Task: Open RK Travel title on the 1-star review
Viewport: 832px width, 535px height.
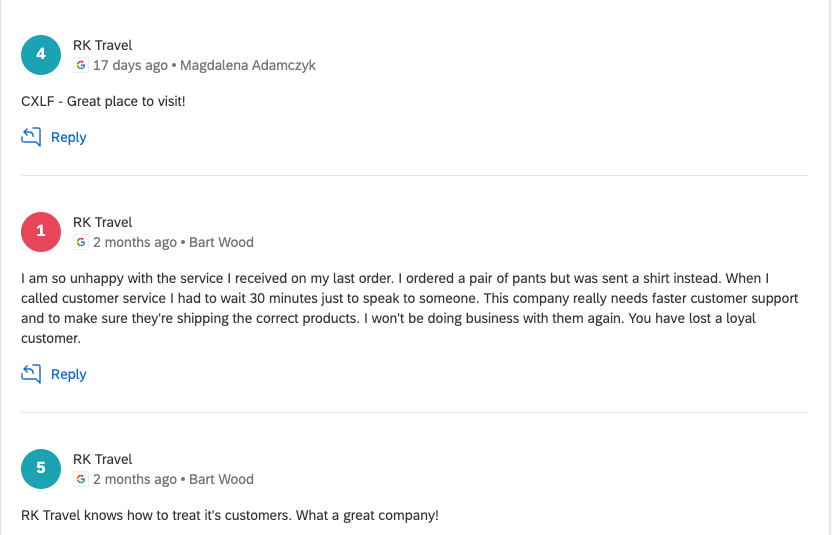Action: coord(102,222)
